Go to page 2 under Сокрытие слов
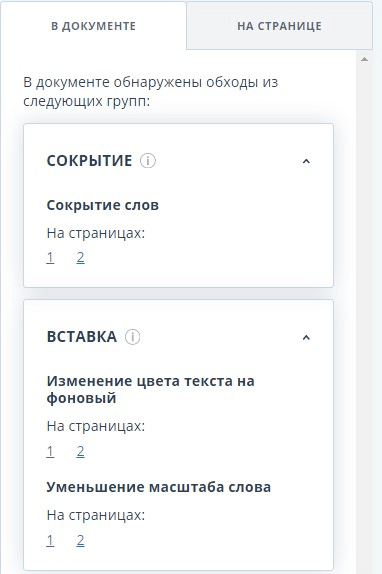The image size is (382, 574). (x=80, y=258)
